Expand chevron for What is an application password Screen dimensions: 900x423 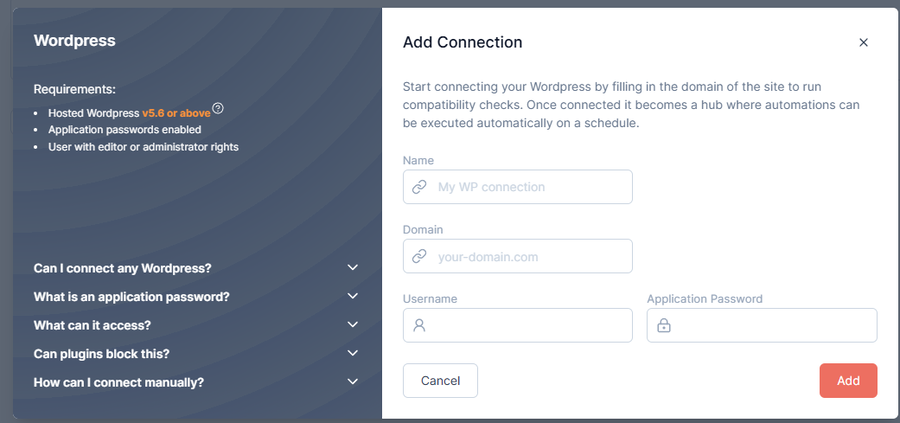[353, 296]
